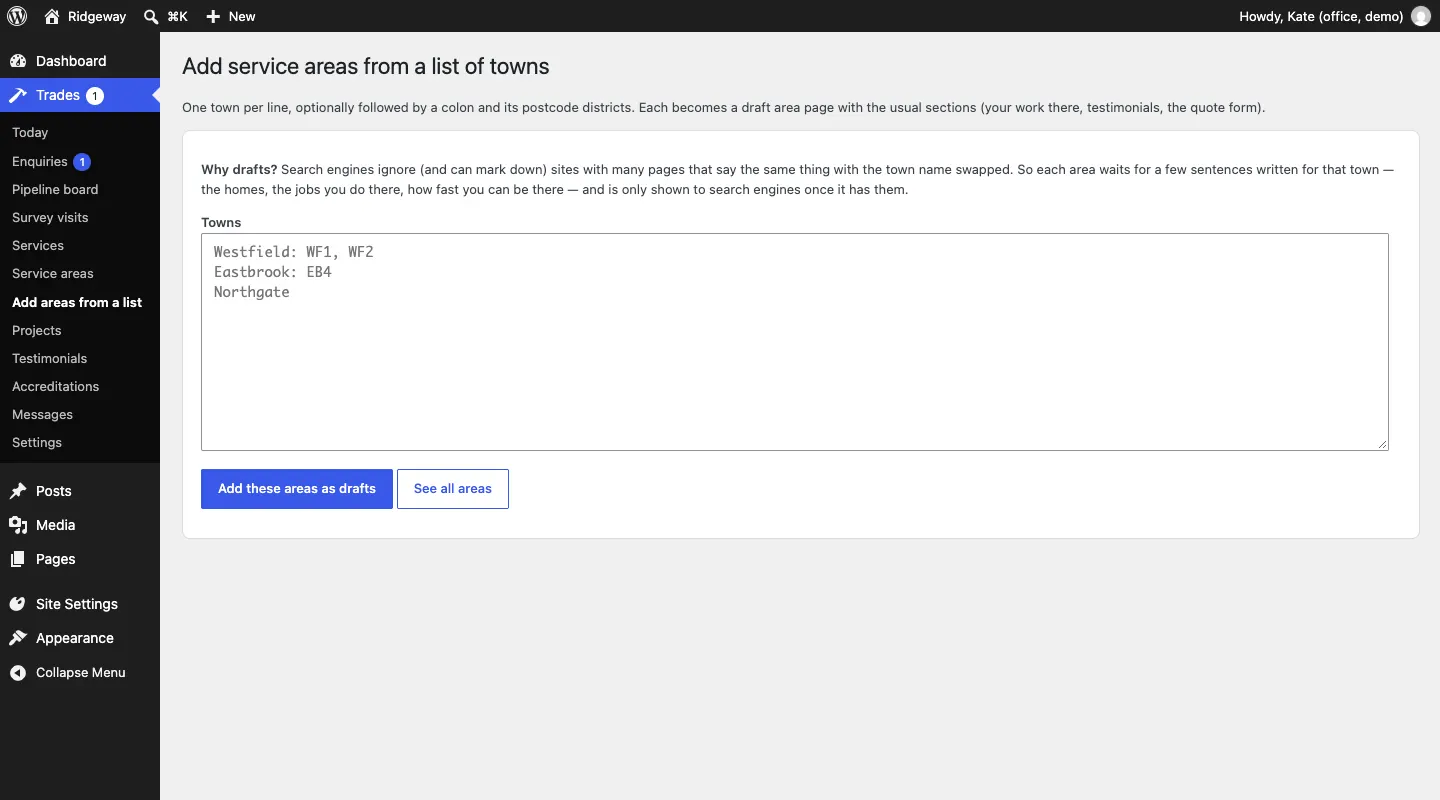
Task: Click inside the Towns textarea
Action: point(795,342)
